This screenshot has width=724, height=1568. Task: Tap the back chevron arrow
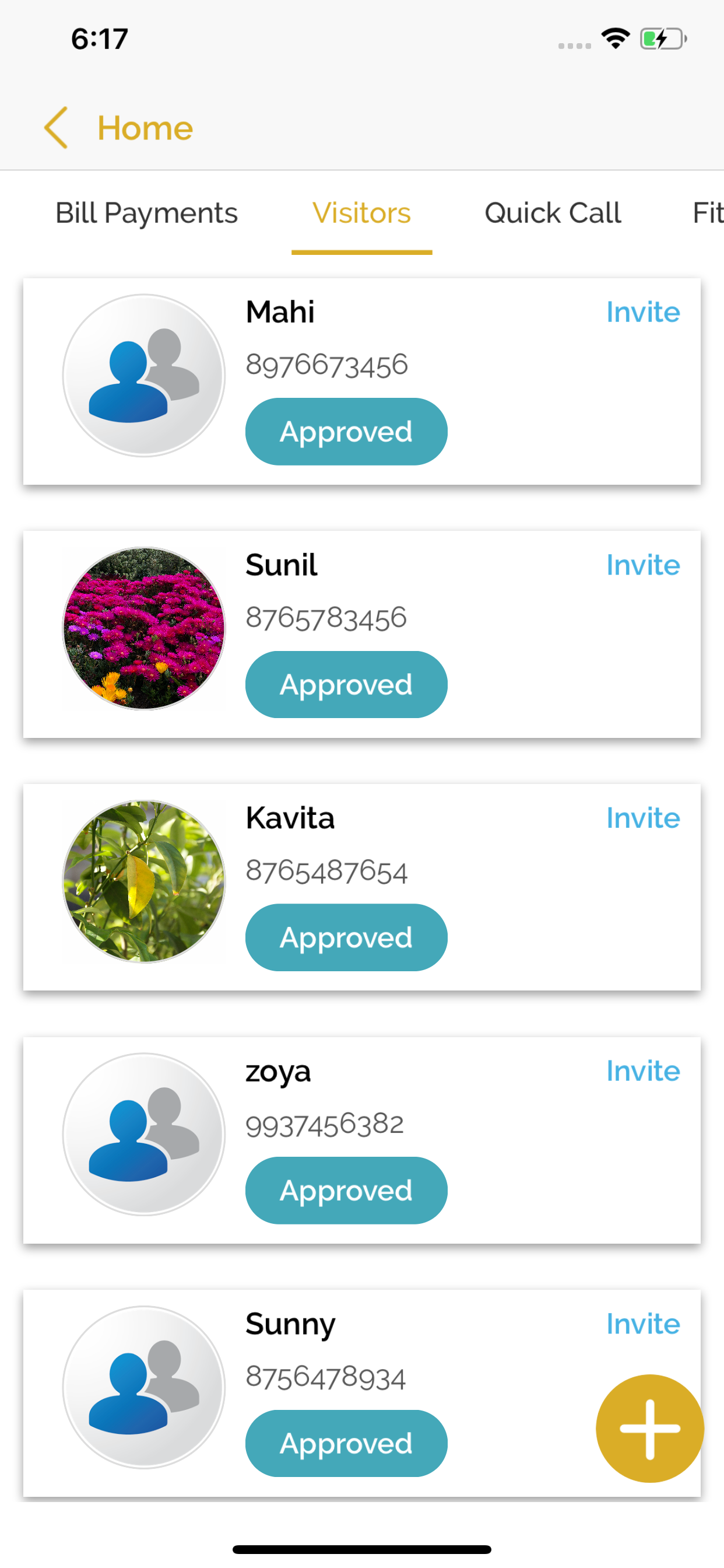pos(56,128)
